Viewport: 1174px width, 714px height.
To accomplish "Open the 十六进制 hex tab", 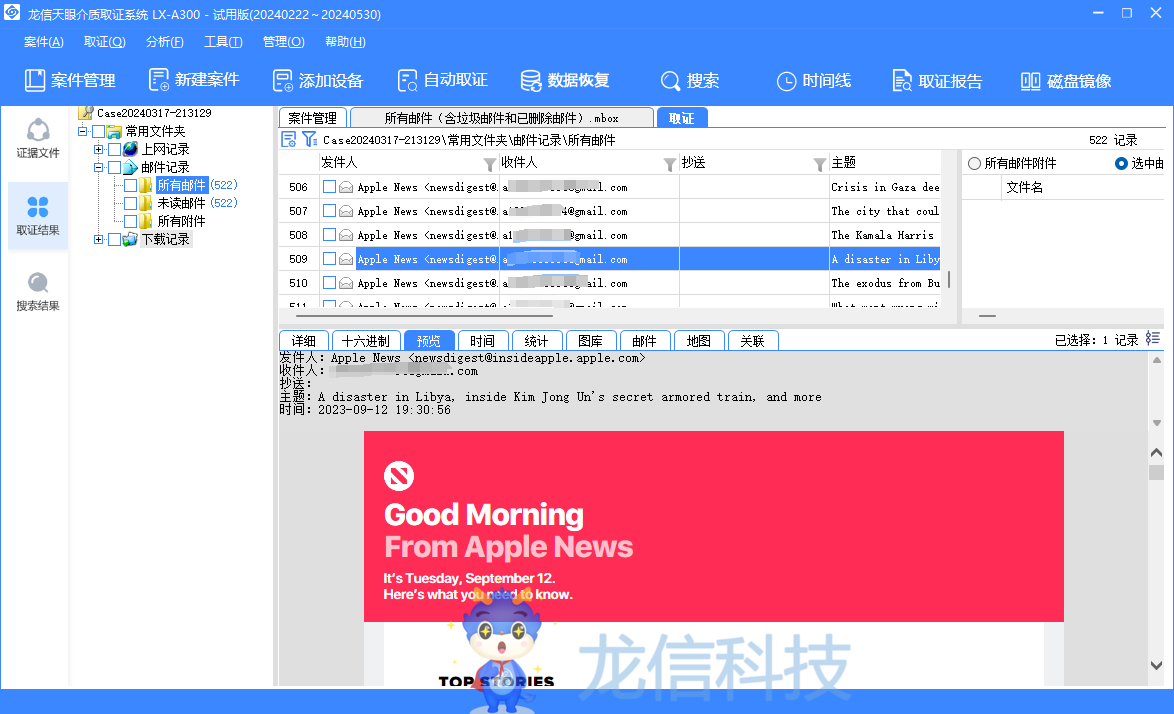I will pos(365,341).
